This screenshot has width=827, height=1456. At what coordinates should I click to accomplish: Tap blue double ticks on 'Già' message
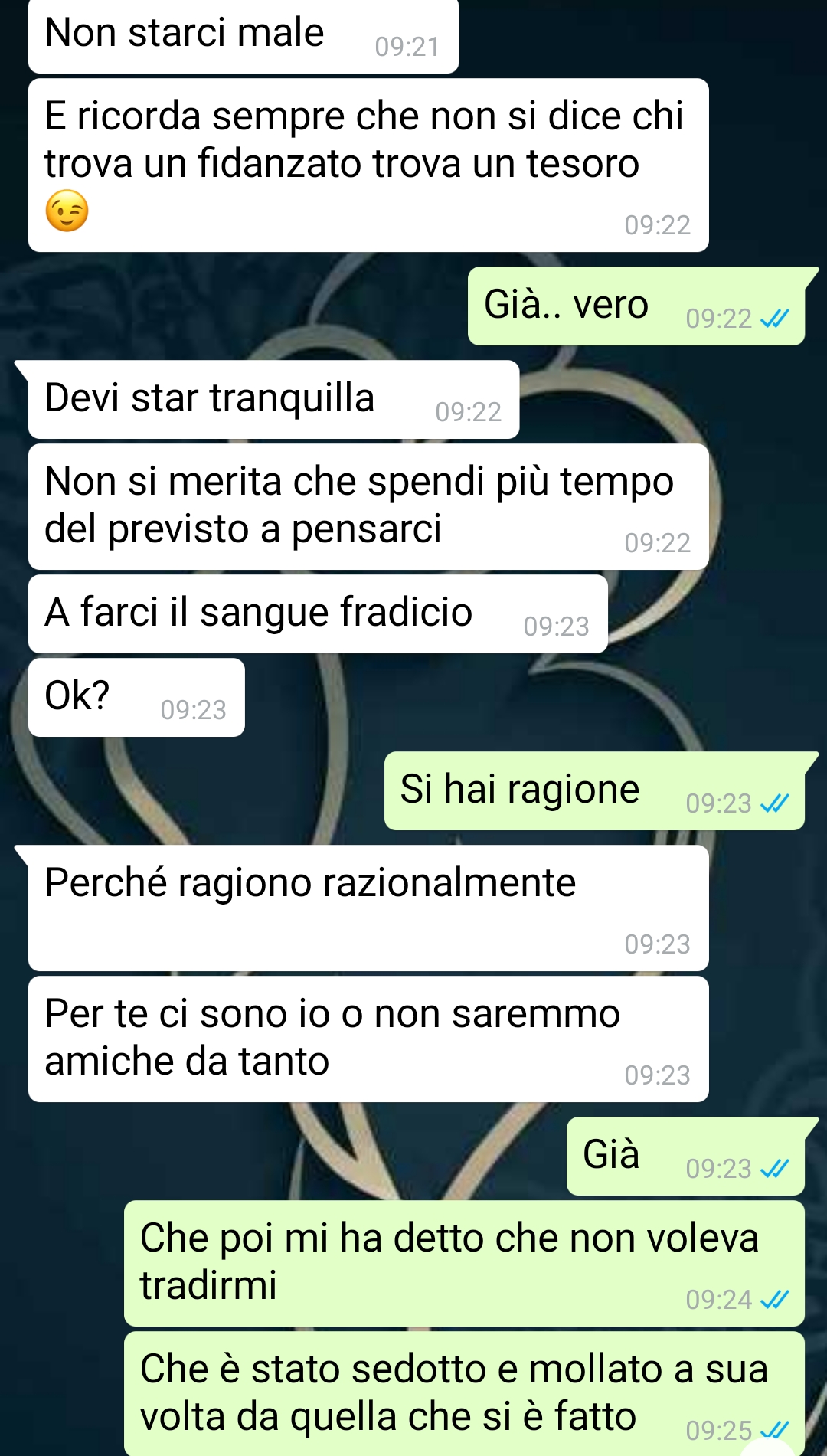(x=774, y=1169)
